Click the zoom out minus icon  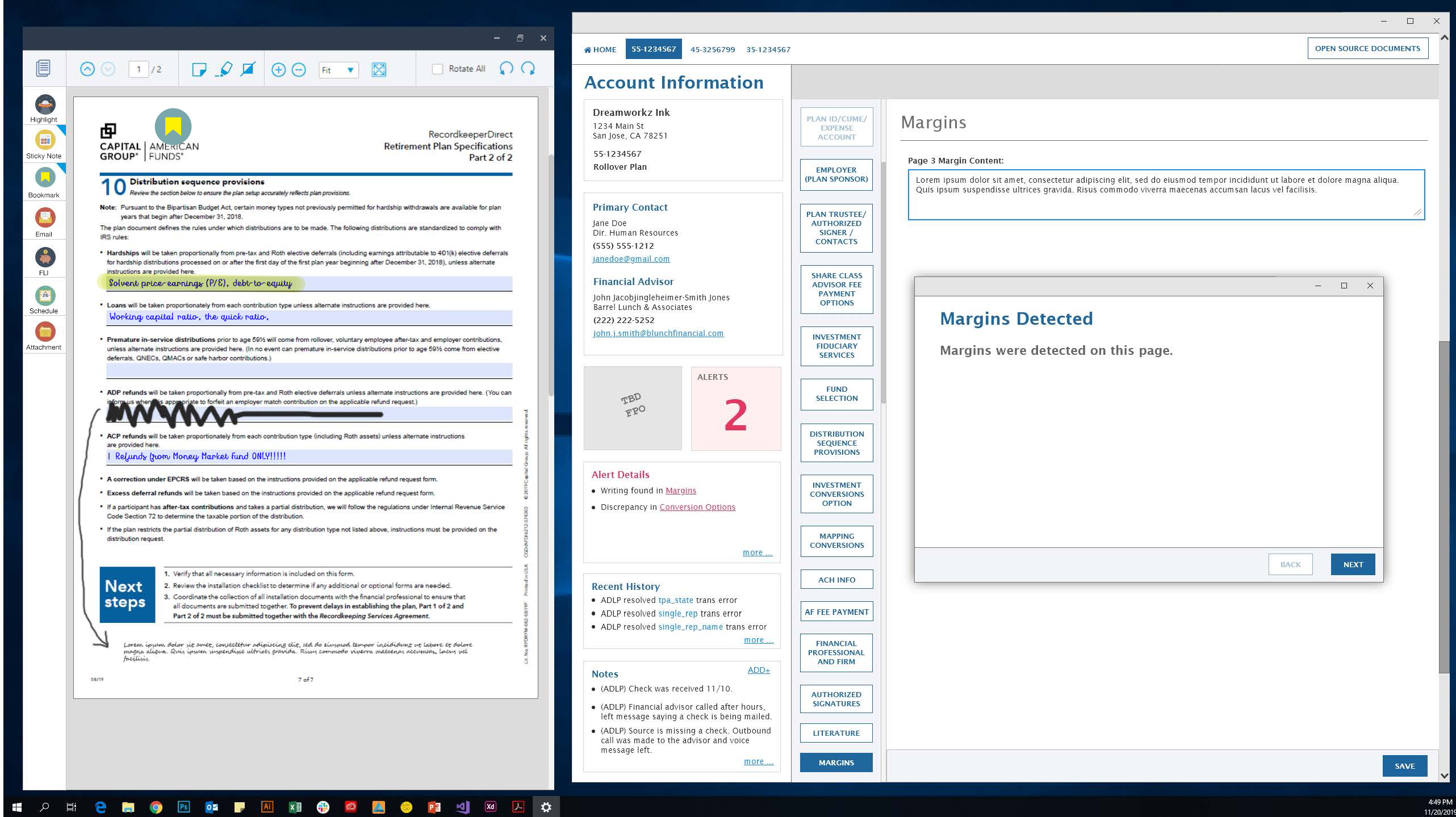[x=299, y=69]
